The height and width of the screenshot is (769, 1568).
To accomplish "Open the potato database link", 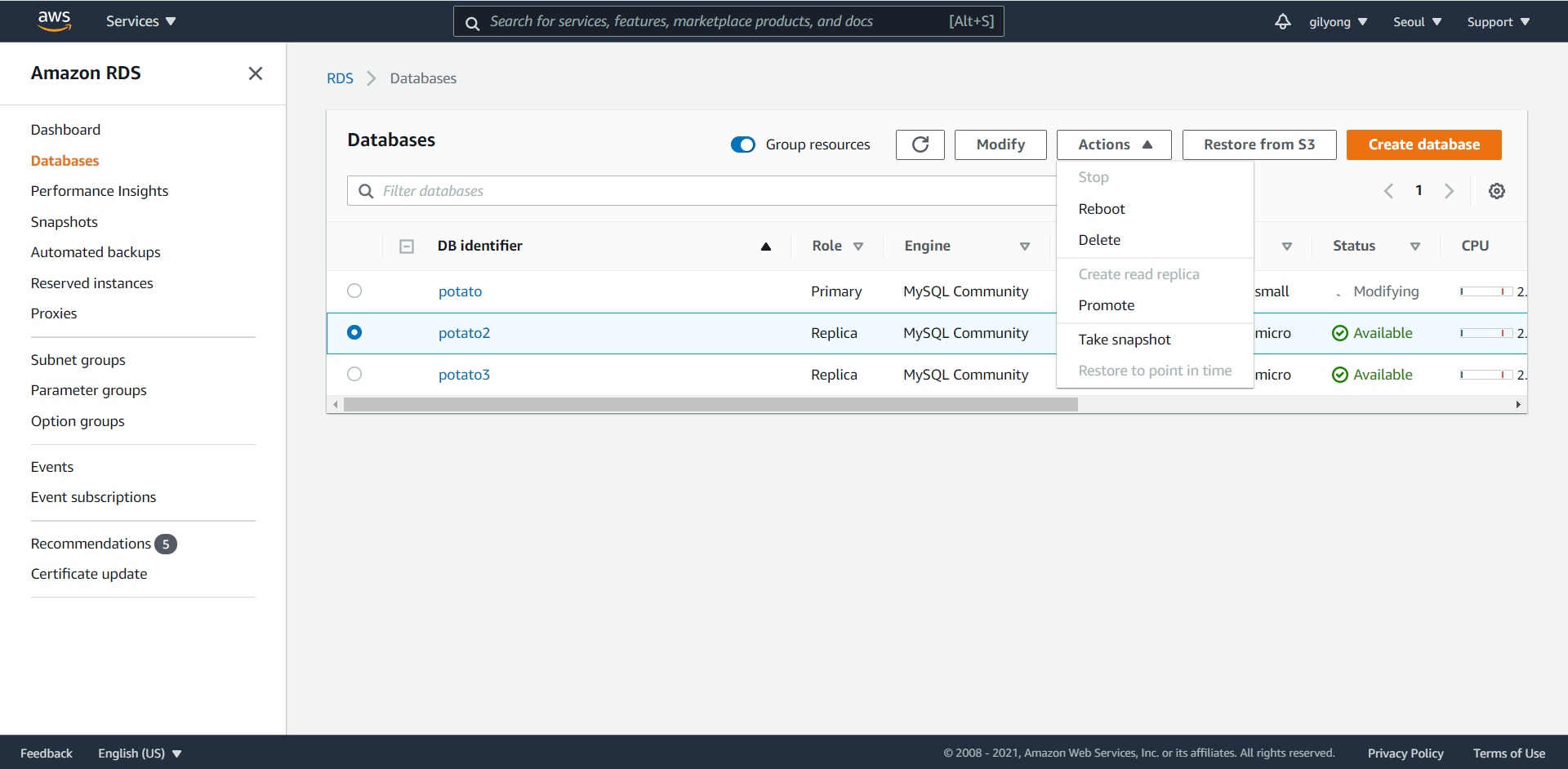I will tap(460, 291).
